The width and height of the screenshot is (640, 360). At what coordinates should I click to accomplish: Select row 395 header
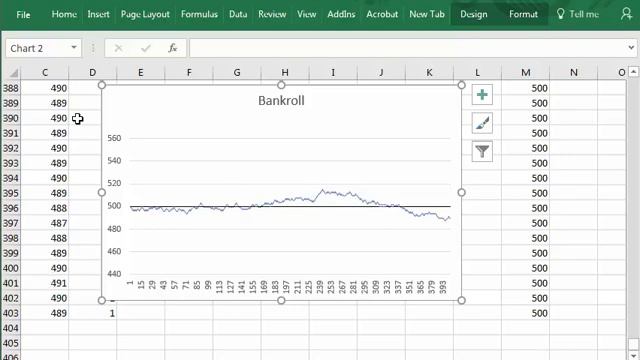tap(11, 193)
